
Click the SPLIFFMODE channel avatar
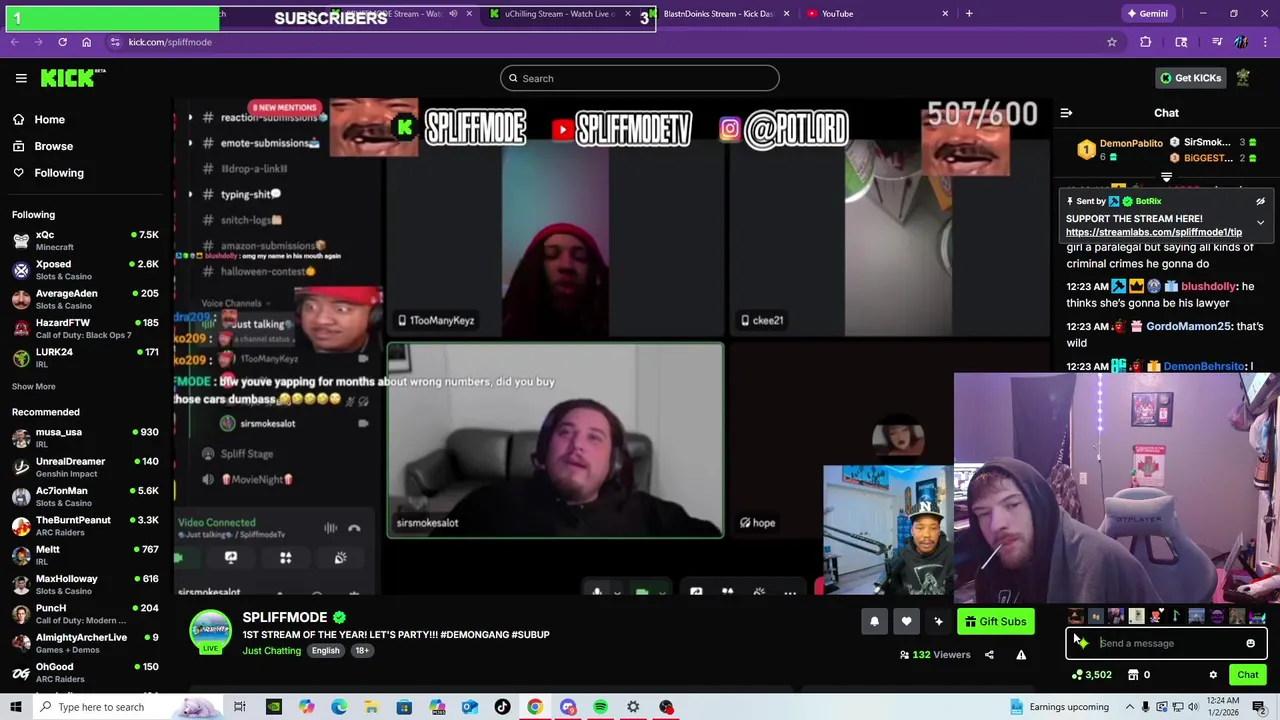pos(210,632)
